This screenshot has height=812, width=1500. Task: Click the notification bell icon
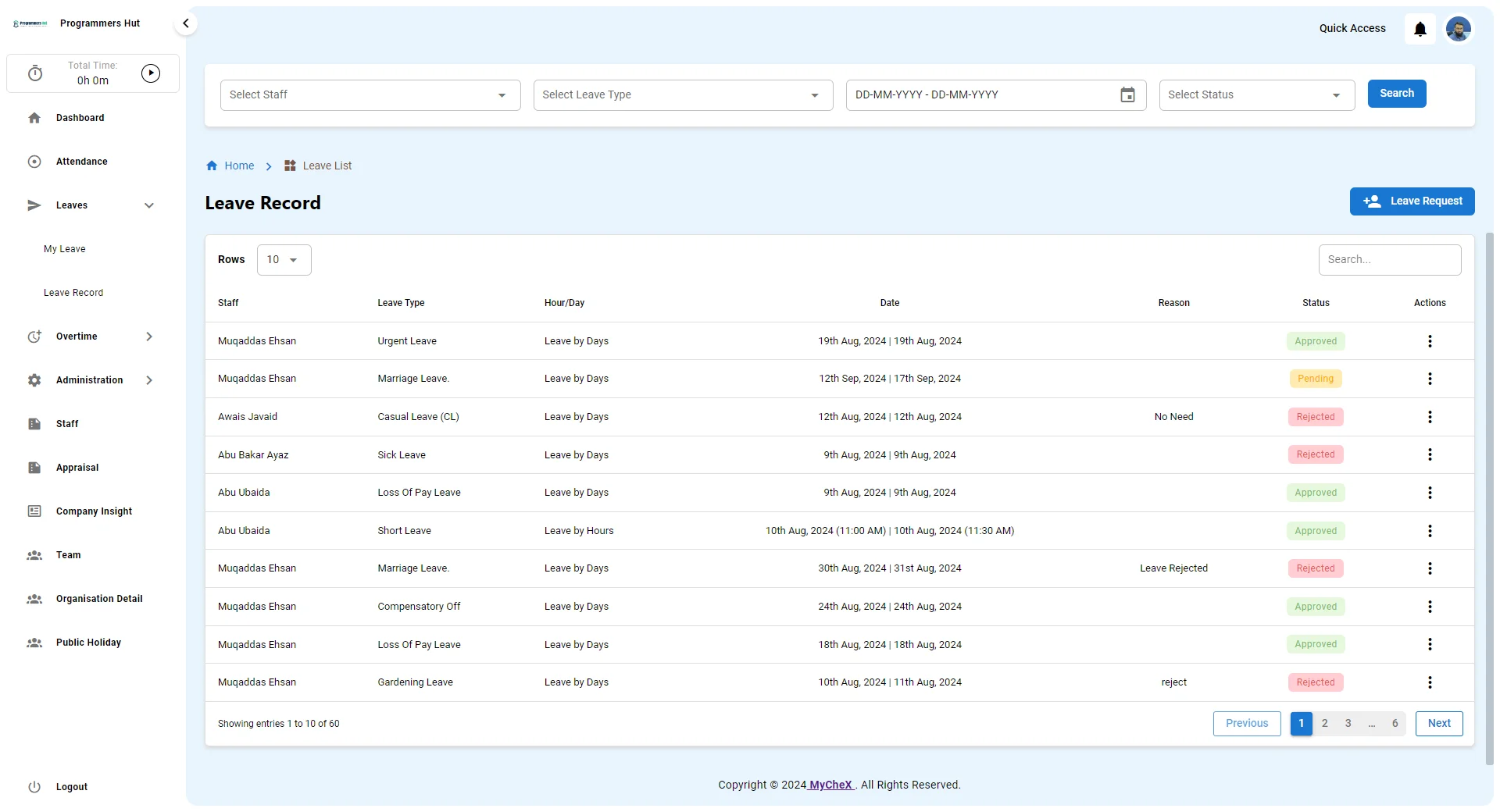1420,30
